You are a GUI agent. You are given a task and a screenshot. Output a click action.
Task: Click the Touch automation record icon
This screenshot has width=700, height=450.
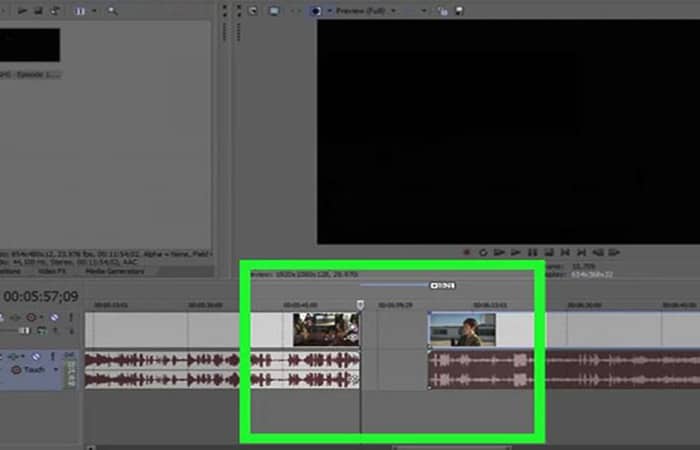[17, 370]
